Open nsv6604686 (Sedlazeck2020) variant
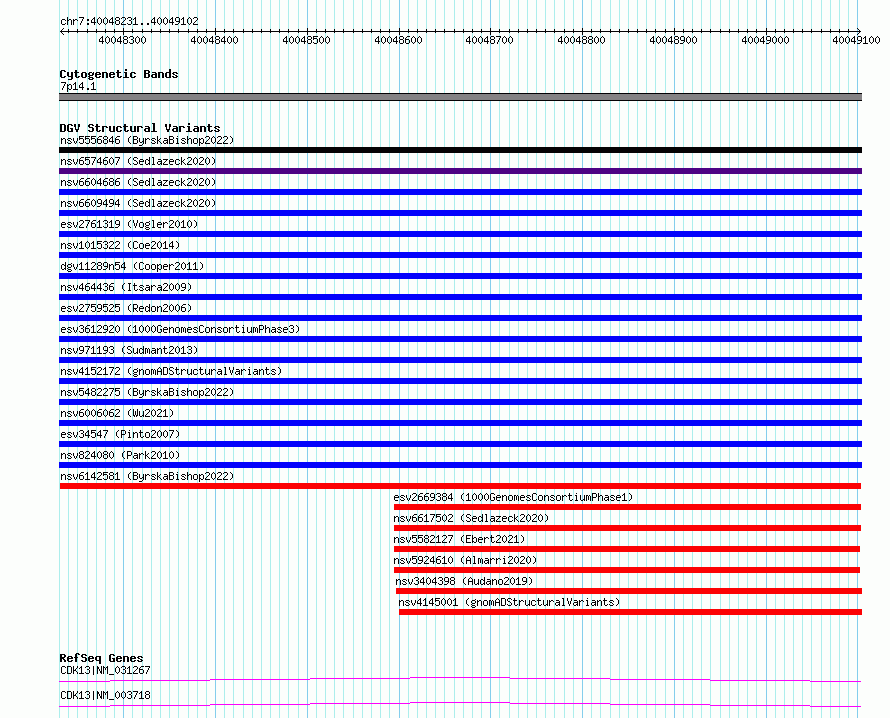Screen dimensions: 890x718 coord(138,182)
